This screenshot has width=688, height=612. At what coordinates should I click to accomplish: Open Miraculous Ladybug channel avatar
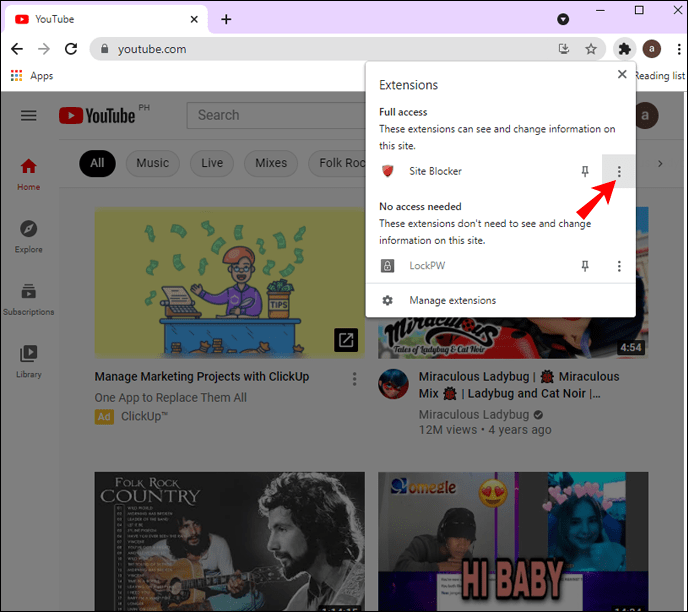(394, 384)
